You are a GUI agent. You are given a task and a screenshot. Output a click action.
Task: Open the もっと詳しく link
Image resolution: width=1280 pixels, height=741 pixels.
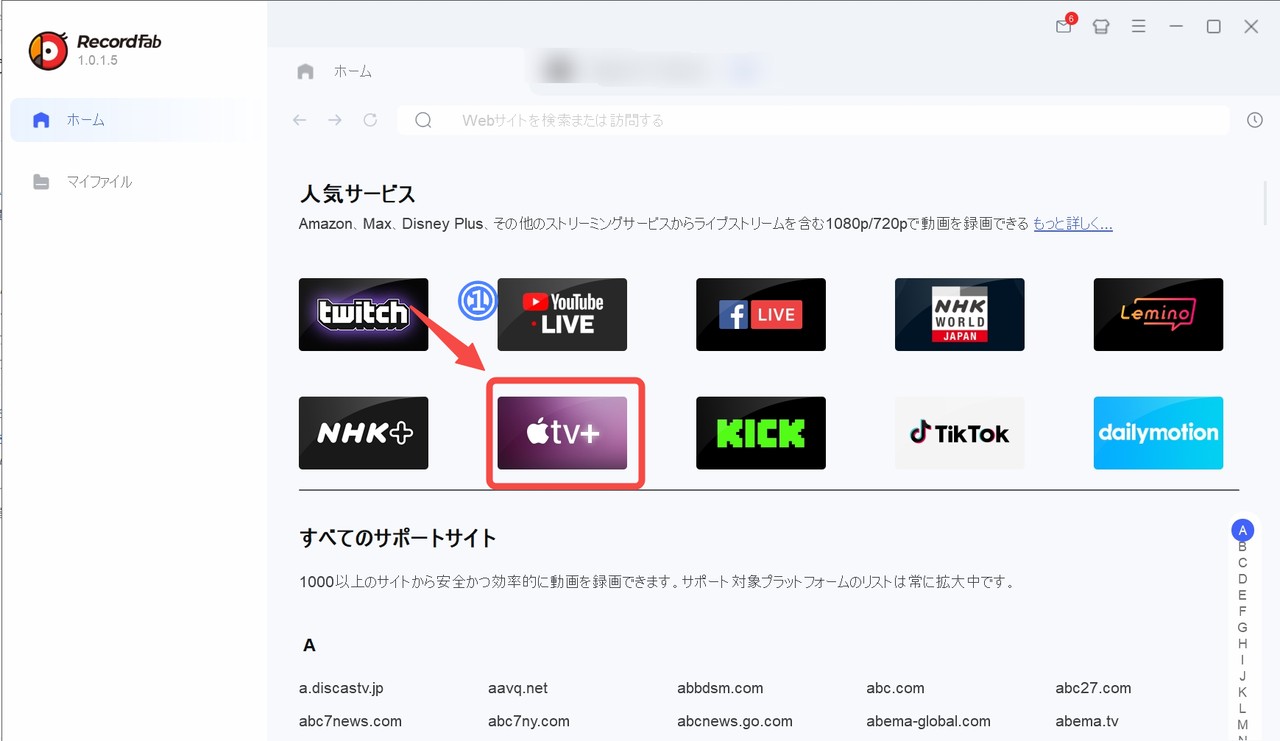pos(1072,223)
